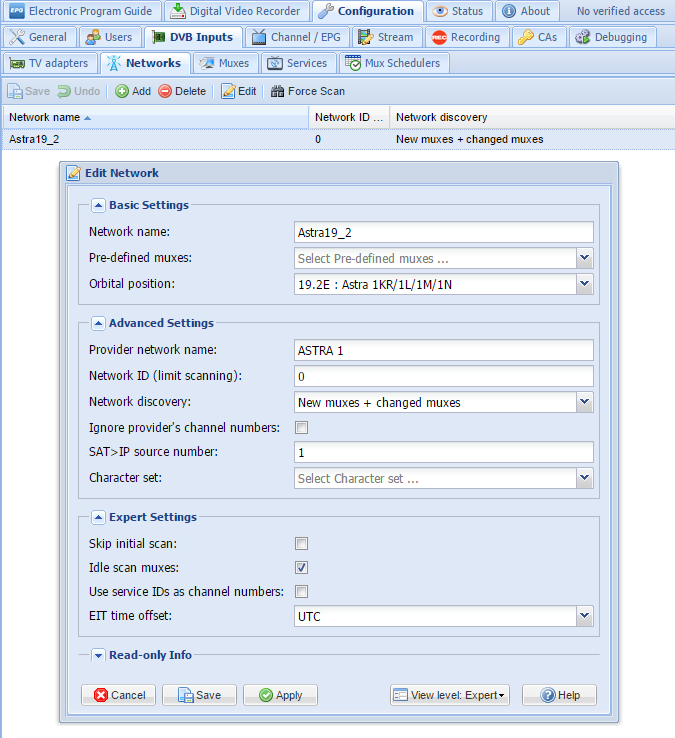Click the Edit Network title pencil icon
Screen dimensions: 675x738
(73, 173)
